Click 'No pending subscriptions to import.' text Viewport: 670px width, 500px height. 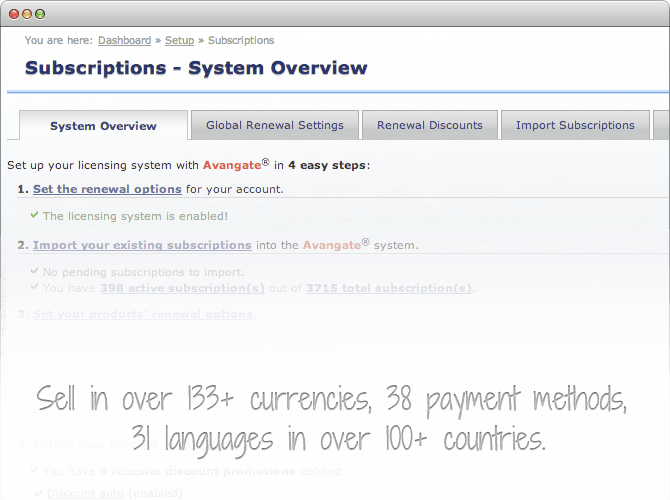pyautogui.click(x=144, y=272)
